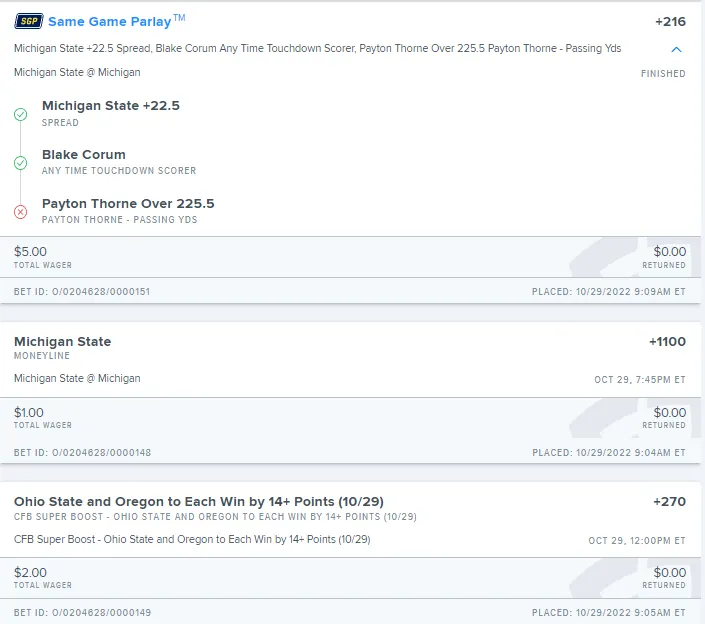
Task: Select the +270 odds value
Action: click(x=669, y=502)
